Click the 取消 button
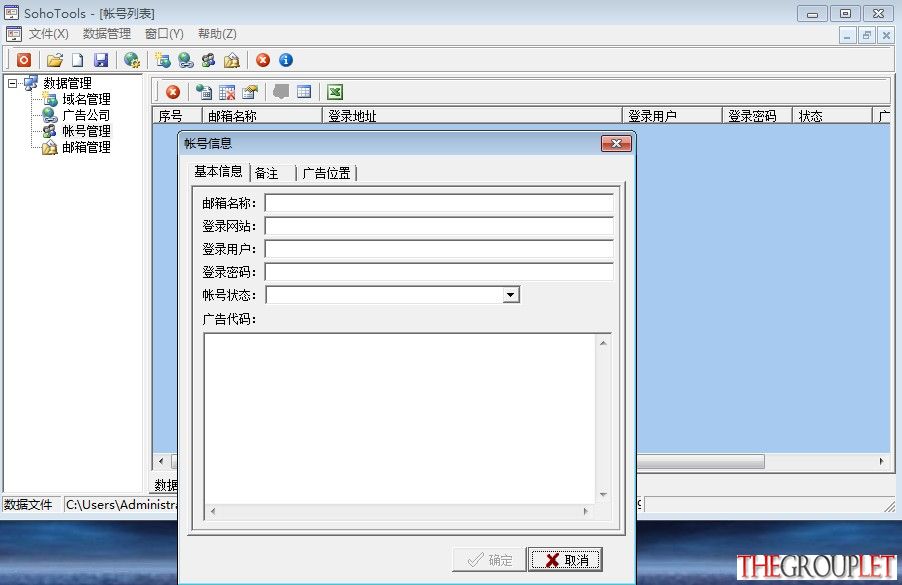Viewport: 902px width, 585px height. click(x=565, y=560)
